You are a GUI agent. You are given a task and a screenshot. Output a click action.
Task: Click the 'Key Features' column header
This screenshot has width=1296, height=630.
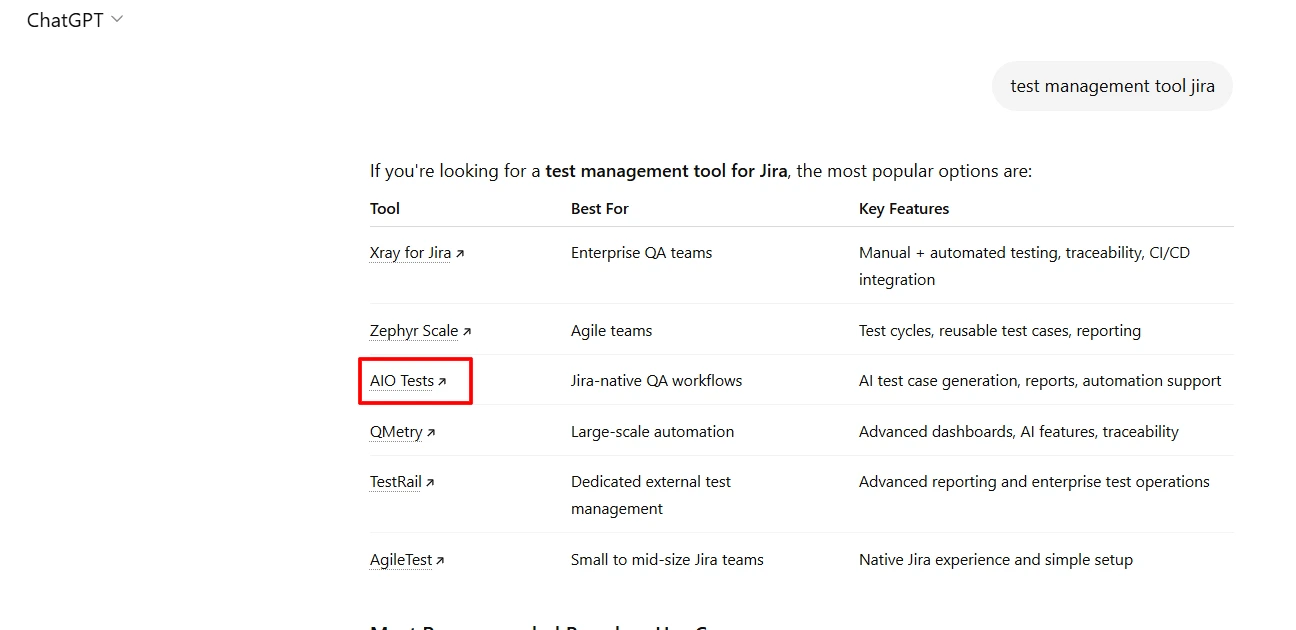click(x=904, y=209)
